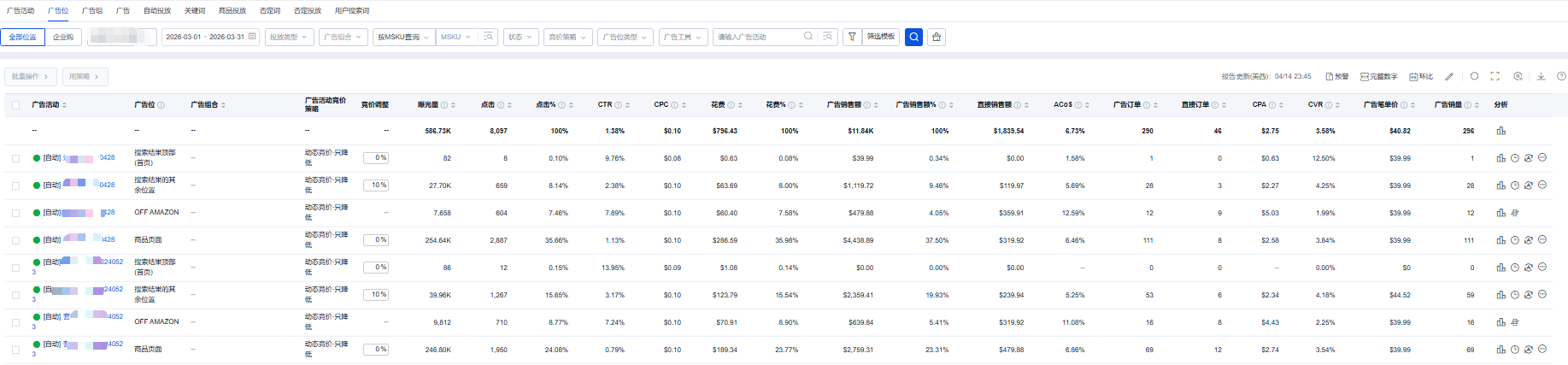1568x365 pixels.
Task: Click the clear filters icon beside search button
Action: click(x=937, y=37)
